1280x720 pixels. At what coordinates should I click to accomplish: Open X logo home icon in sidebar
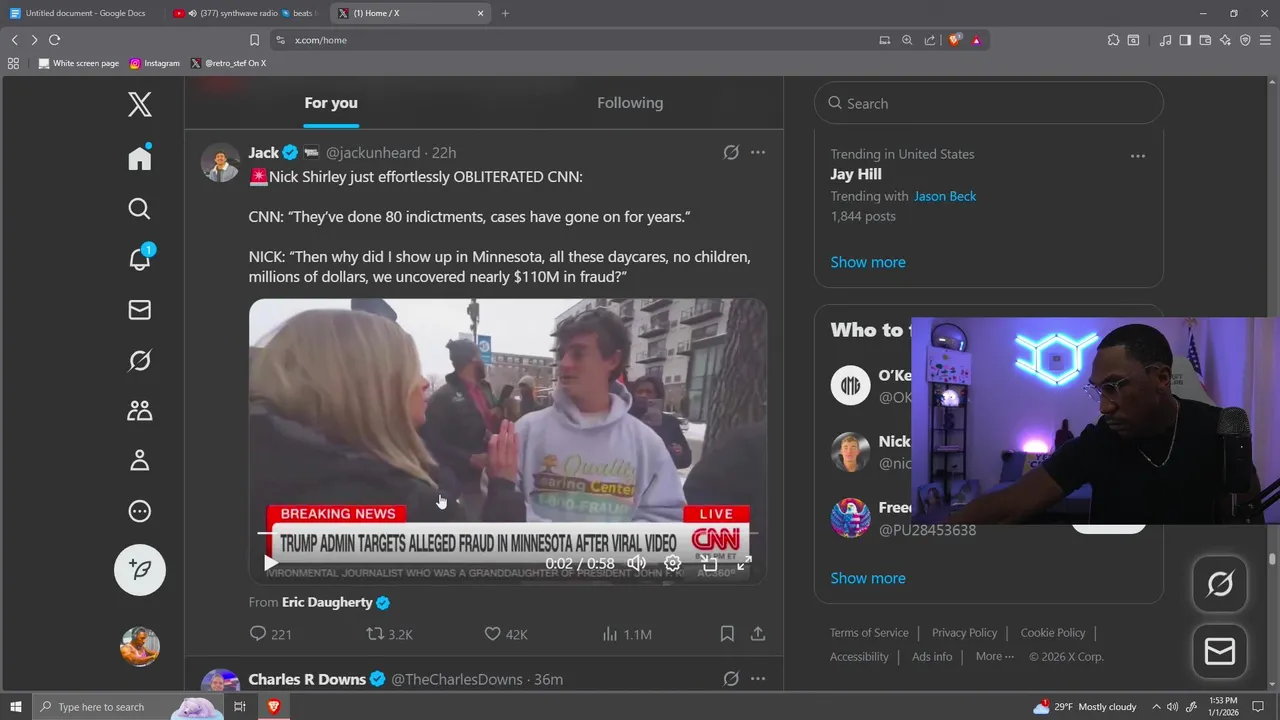[140, 104]
